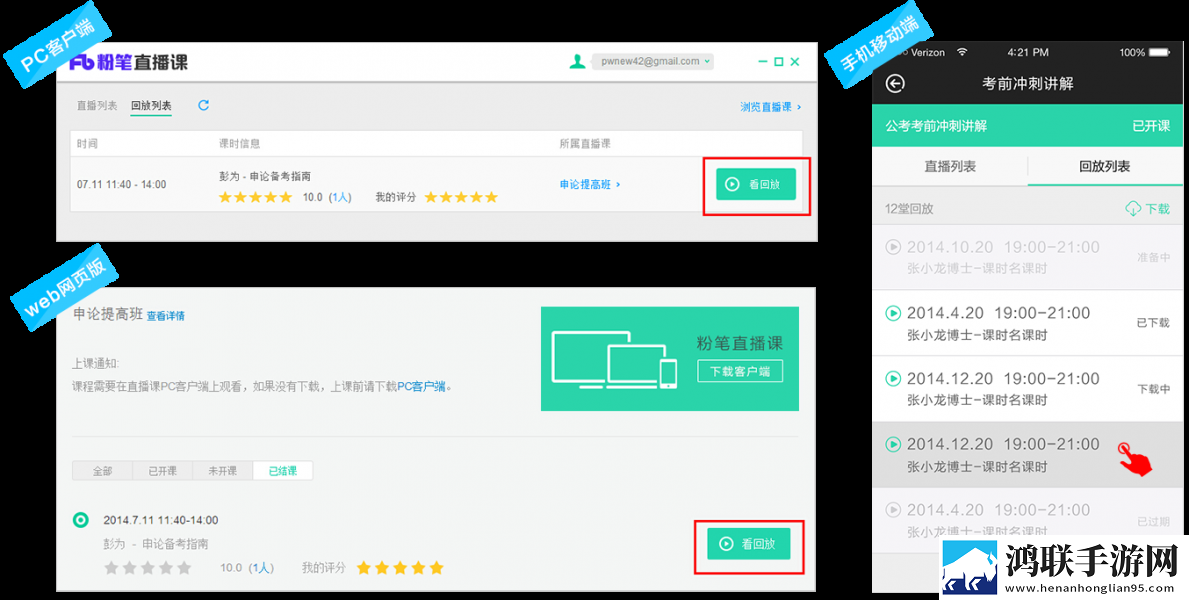Tap the highlighted gray 2014.12.20 replay row
The height and width of the screenshot is (600, 1189).
[x=1027, y=455]
